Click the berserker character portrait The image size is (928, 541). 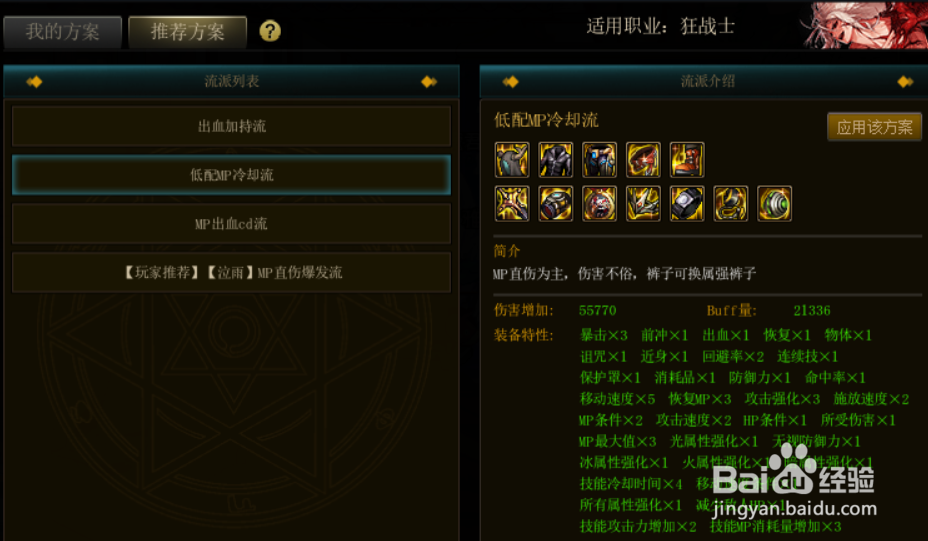click(x=864, y=25)
